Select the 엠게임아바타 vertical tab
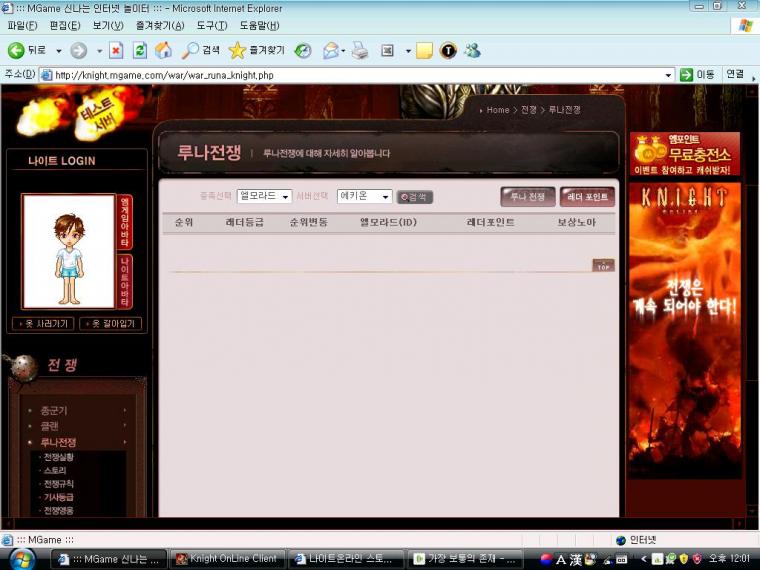 click(x=125, y=222)
